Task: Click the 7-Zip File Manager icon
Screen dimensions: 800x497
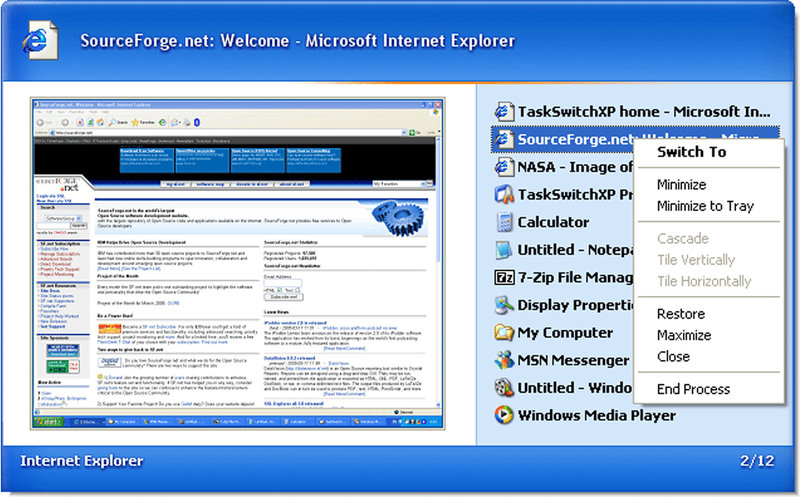Action: (504, 277)
